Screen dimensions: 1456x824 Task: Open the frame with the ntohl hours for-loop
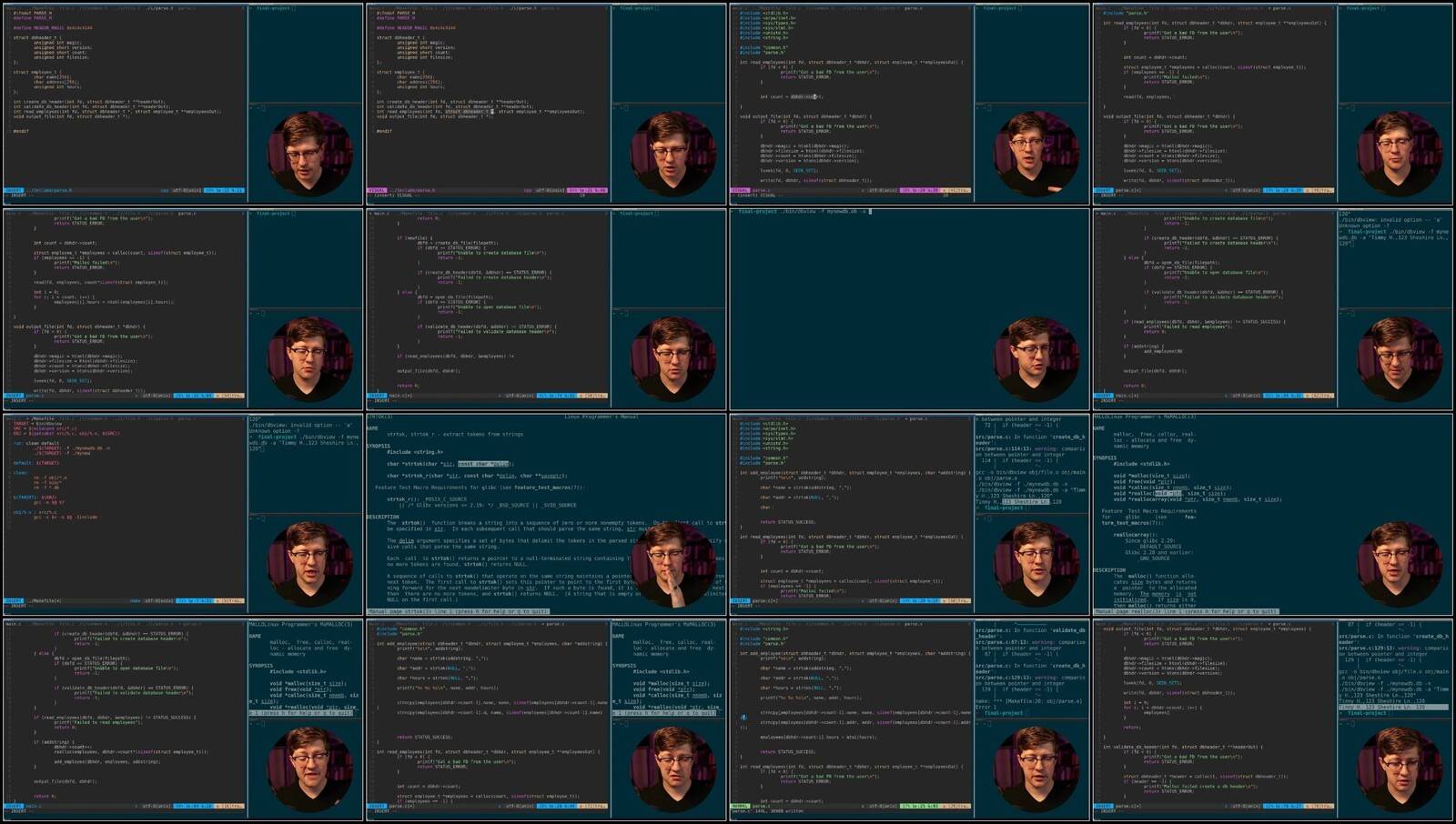coord(183,309)
